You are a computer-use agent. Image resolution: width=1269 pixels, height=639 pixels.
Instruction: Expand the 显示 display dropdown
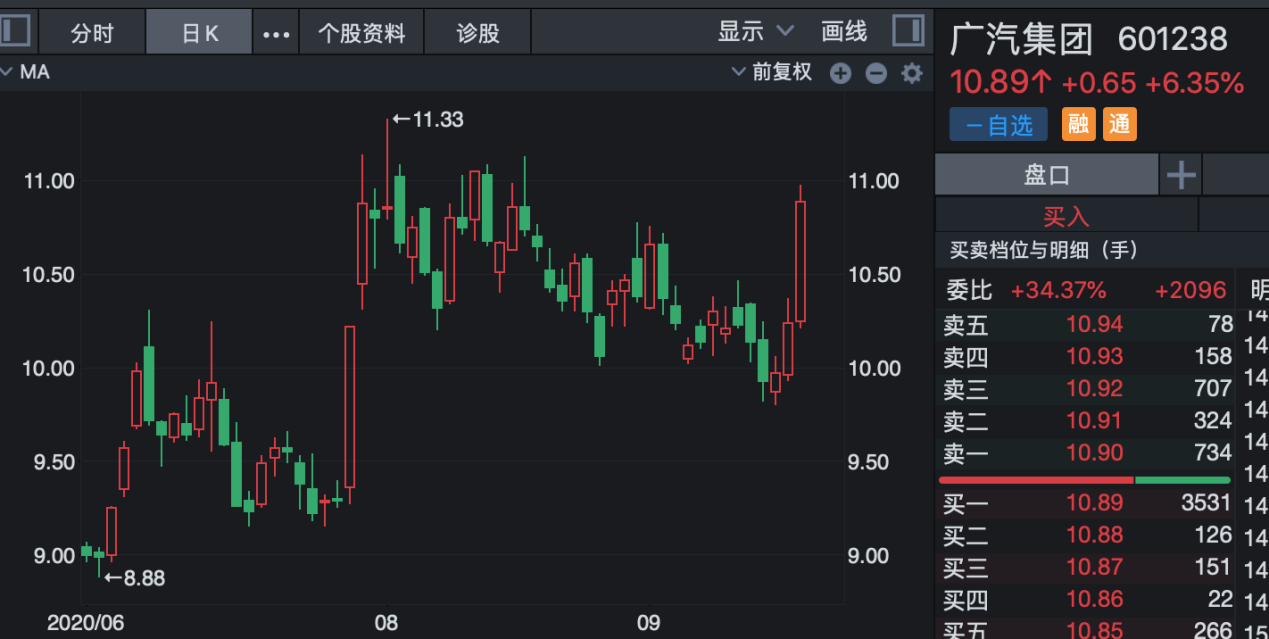tap(755, 32)
